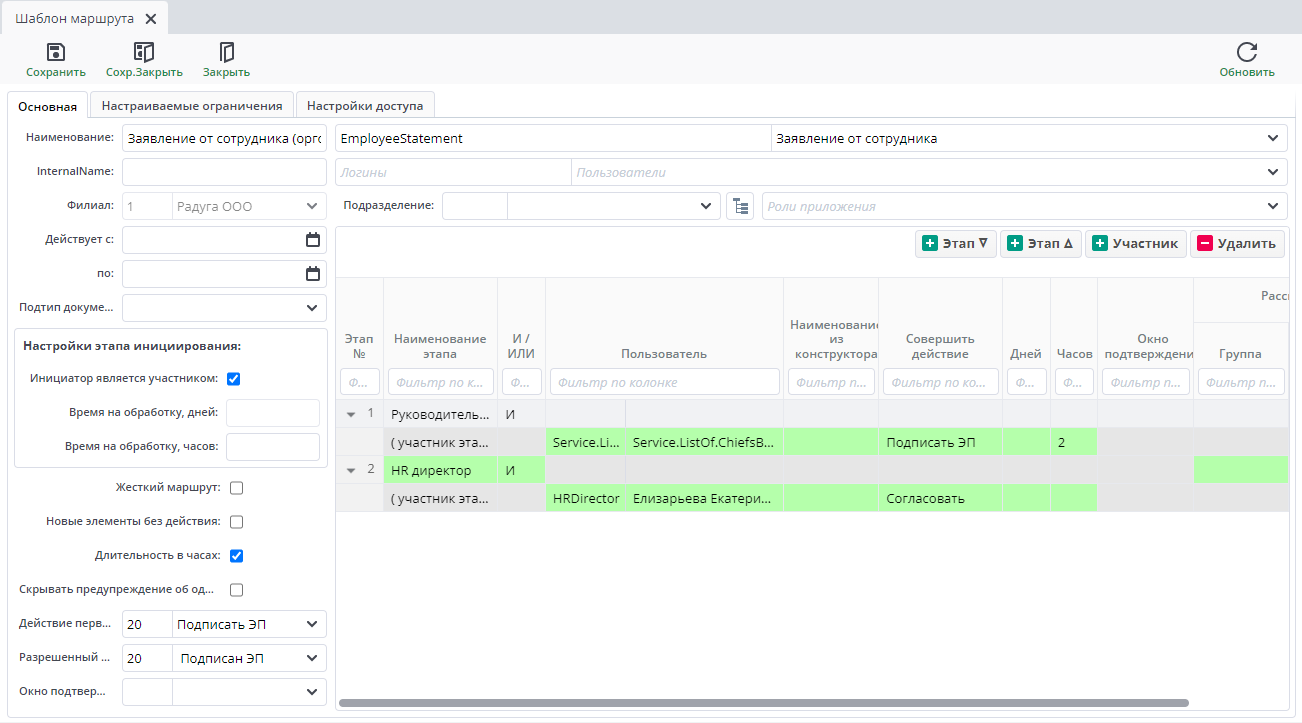Enable the Жесткий маршрут checkbox
Screen dimensions: 1302x723
pyautogui.click(x=237, y=488)
